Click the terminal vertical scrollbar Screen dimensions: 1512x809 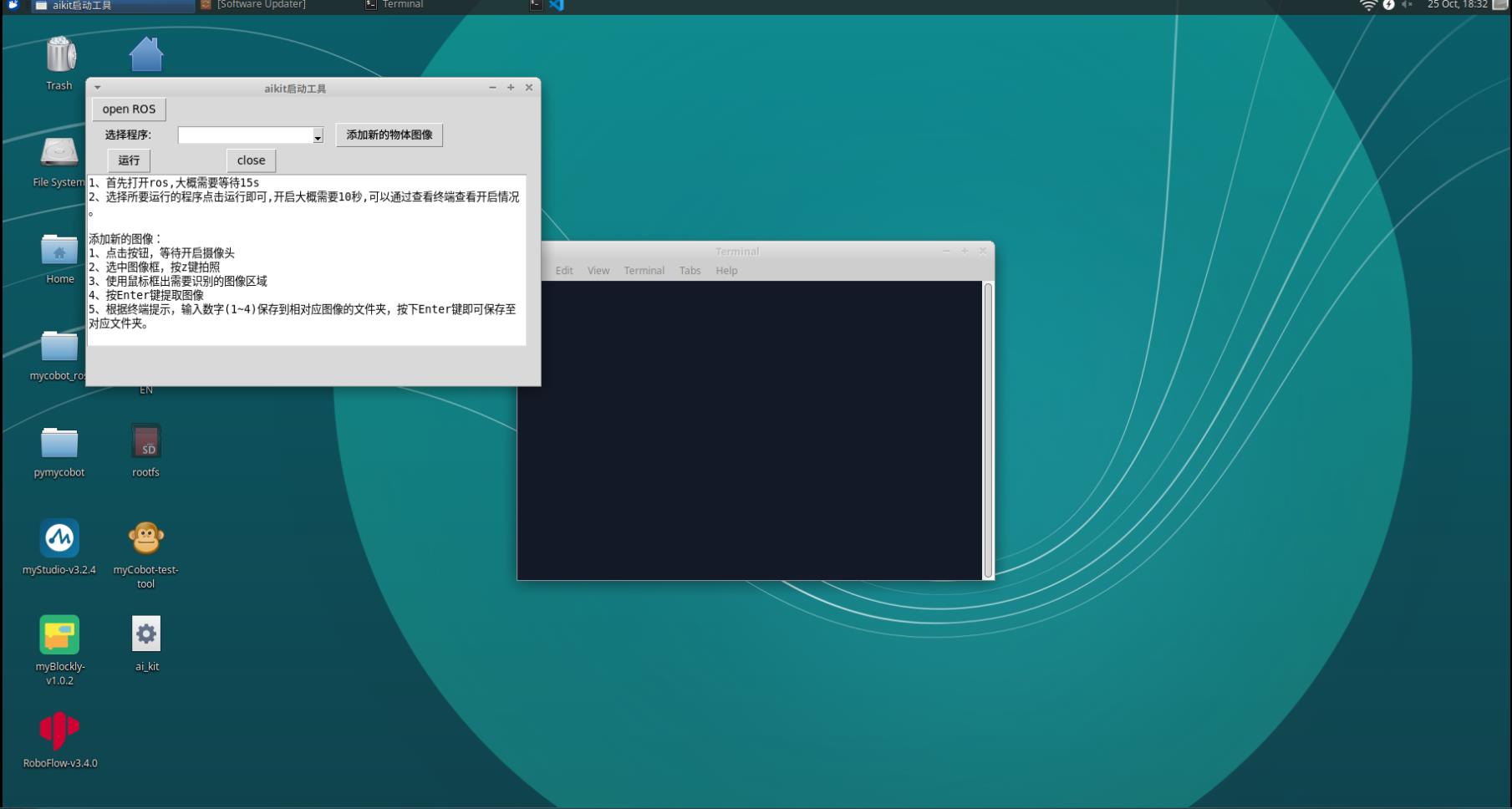[x=988, y=430]
